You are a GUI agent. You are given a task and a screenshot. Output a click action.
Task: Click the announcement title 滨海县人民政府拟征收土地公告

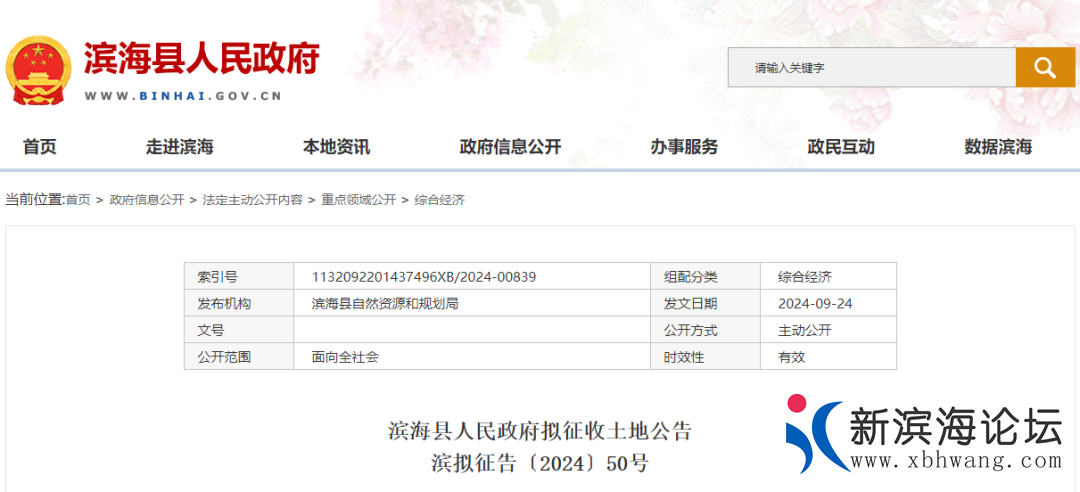pos(540,432)
